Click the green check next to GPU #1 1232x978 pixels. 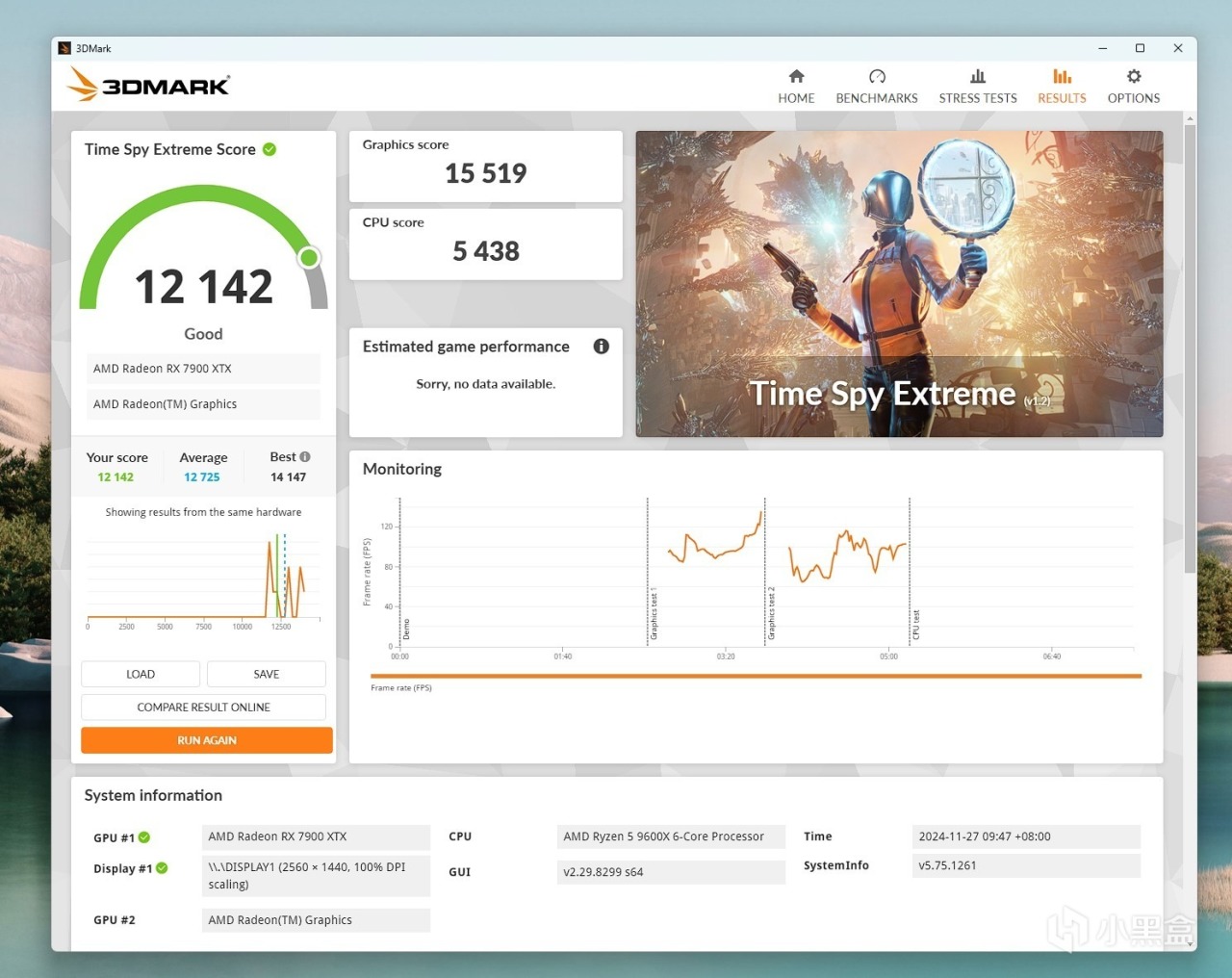pos(144,837)
